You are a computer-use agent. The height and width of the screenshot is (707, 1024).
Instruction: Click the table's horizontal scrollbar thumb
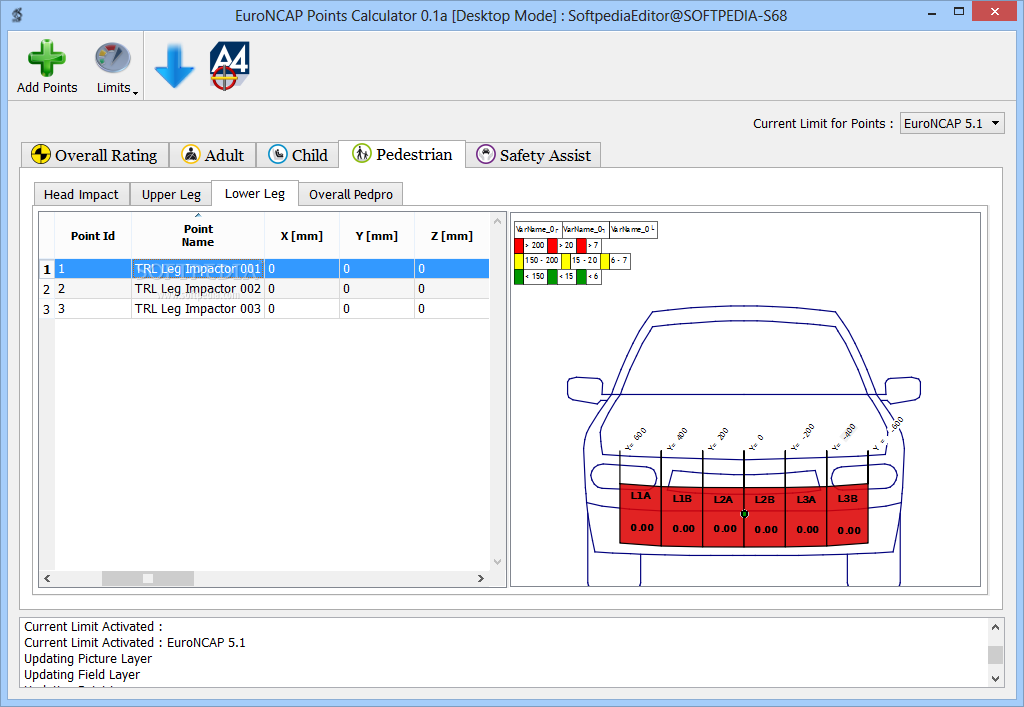[148, 578]
